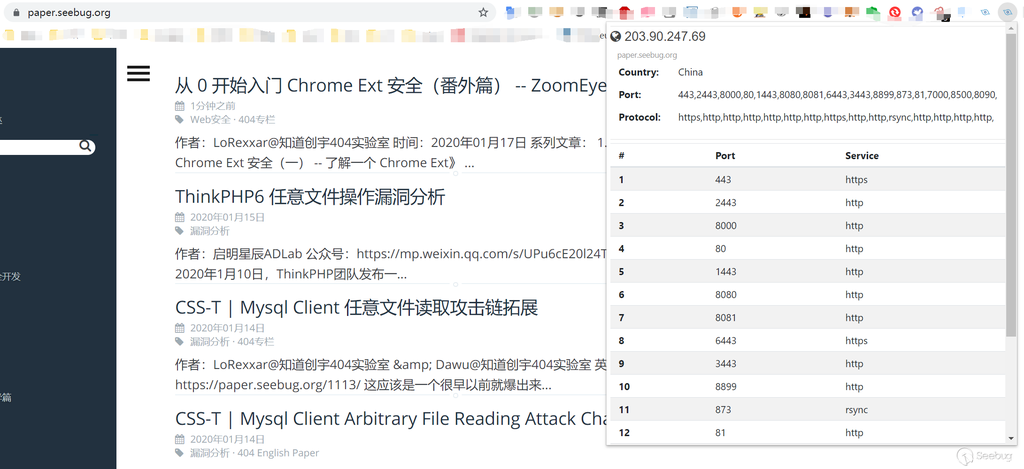Click the Service column header in the table
This screenshot has width=1024, height=469.
click(x=861, y=156)
